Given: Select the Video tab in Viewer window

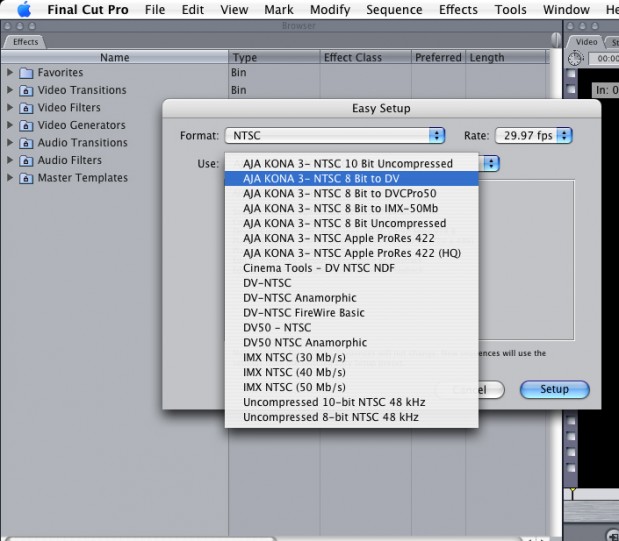Looking at the screenshot, I should click(x=586, y=42).
